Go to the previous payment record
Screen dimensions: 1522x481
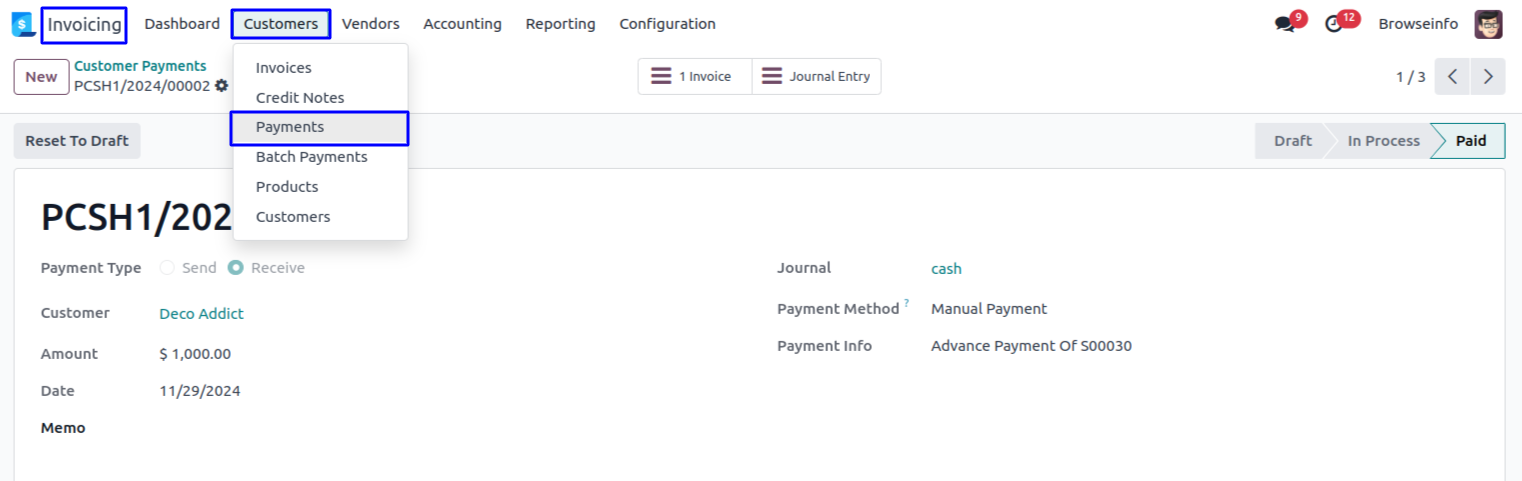click(x=1452, y=76)
